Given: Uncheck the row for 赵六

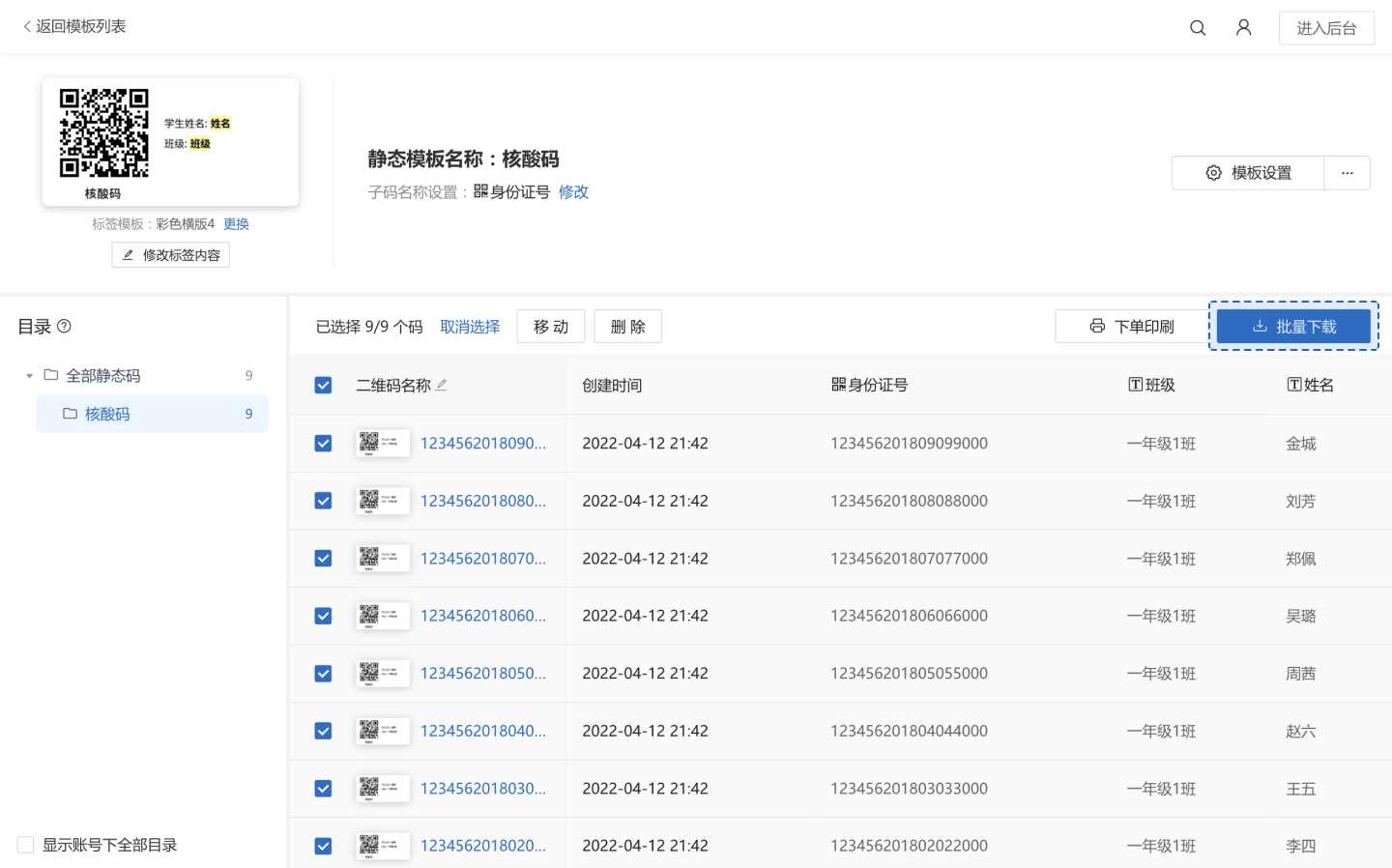Looking at the screenshot, I should point(324,731).
